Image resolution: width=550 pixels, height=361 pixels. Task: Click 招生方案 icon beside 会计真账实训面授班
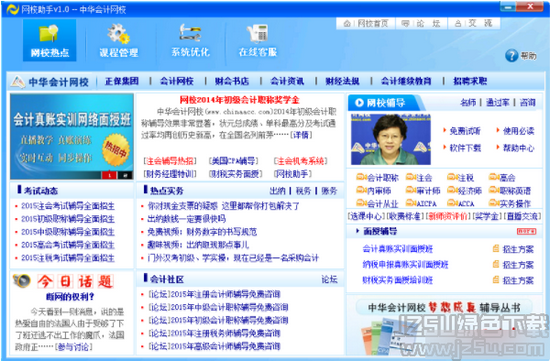[496, 249]
